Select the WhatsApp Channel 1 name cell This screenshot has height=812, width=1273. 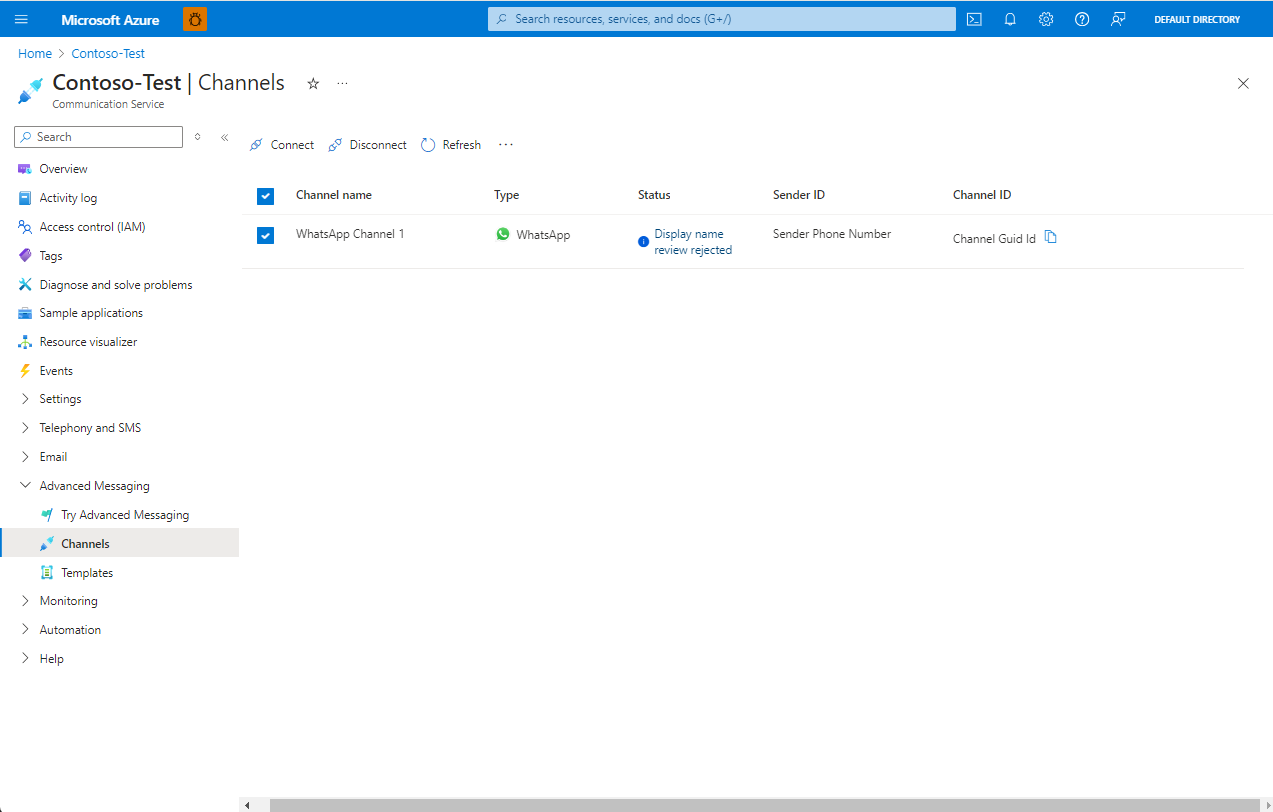coord(350,234)
